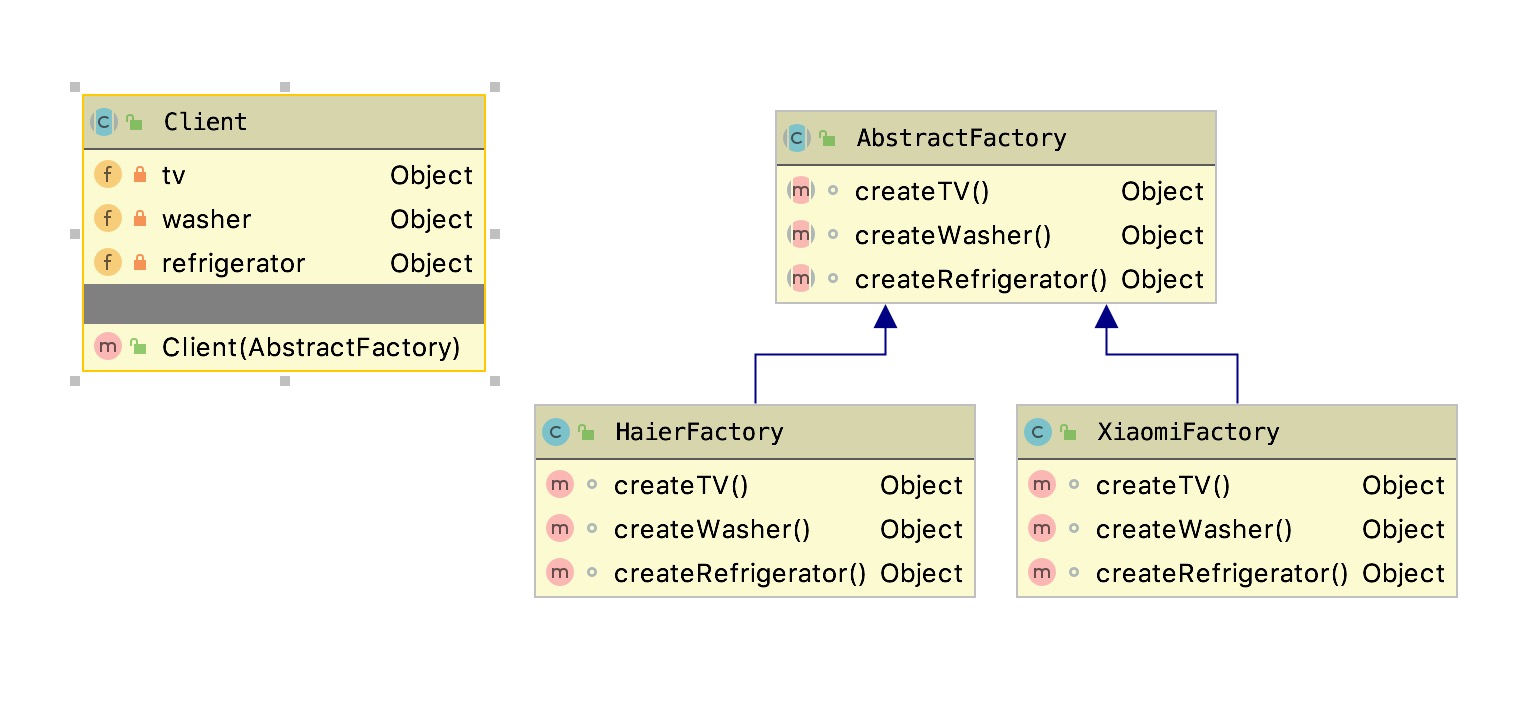
Task: Select createWasher() in AbstractFactory
Action: (x=953, y=235)
